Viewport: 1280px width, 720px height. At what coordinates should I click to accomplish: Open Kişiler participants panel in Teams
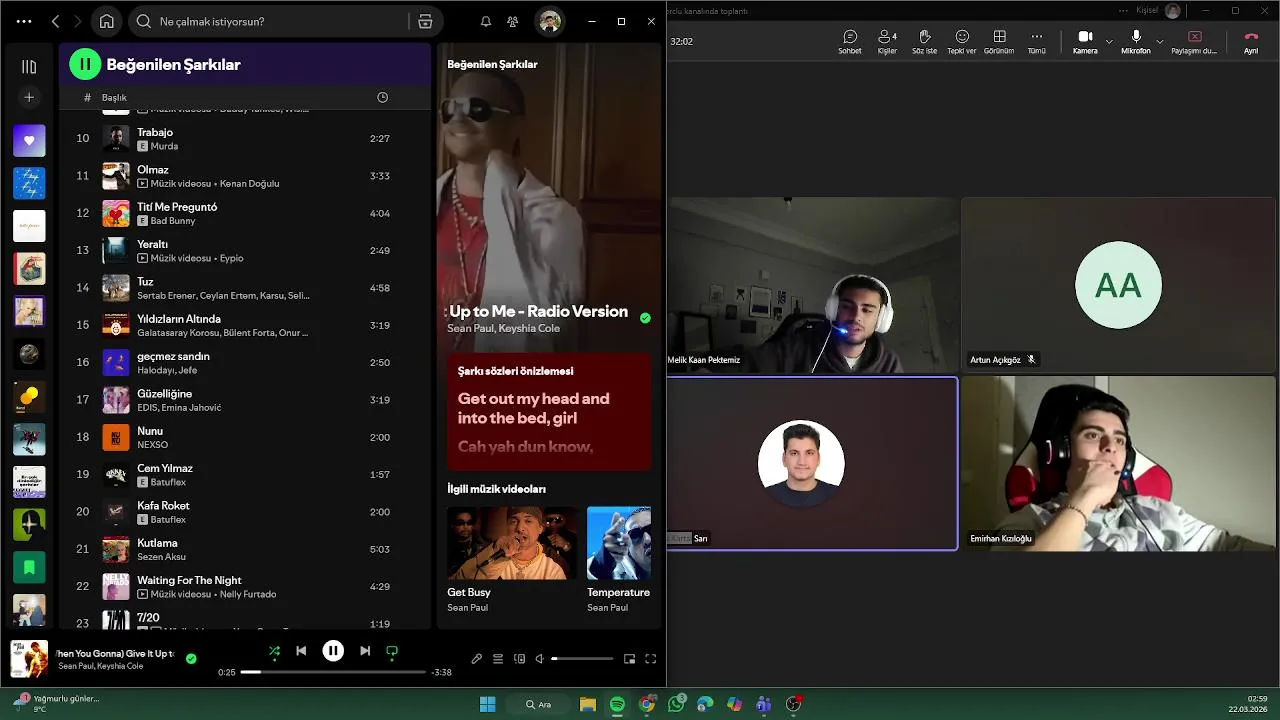click(x=887, y=42)
